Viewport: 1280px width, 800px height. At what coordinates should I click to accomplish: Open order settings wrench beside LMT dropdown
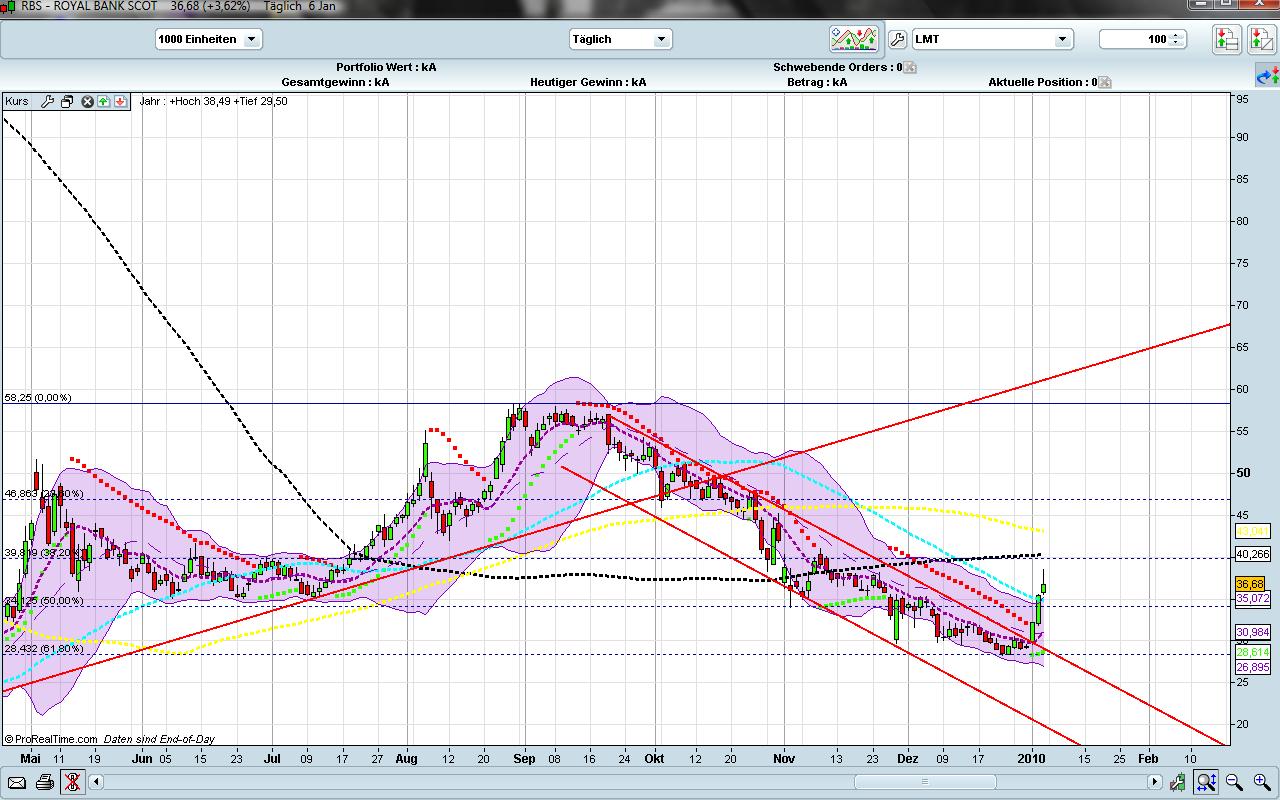pos(895,38)
